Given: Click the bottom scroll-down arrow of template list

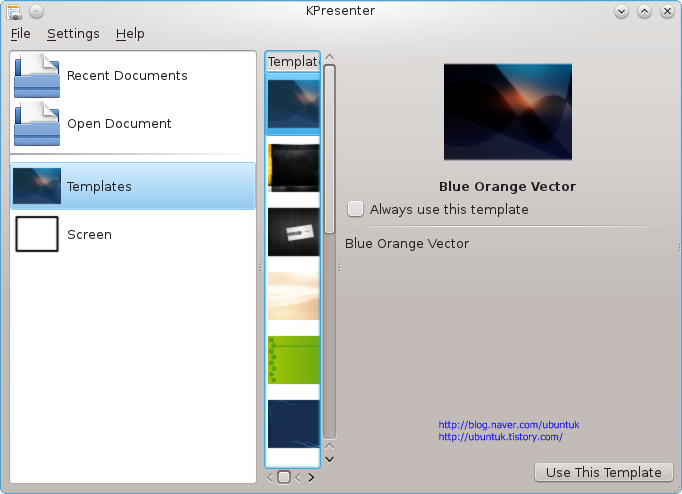Looking at the screenshot, I should click(330, 459).
